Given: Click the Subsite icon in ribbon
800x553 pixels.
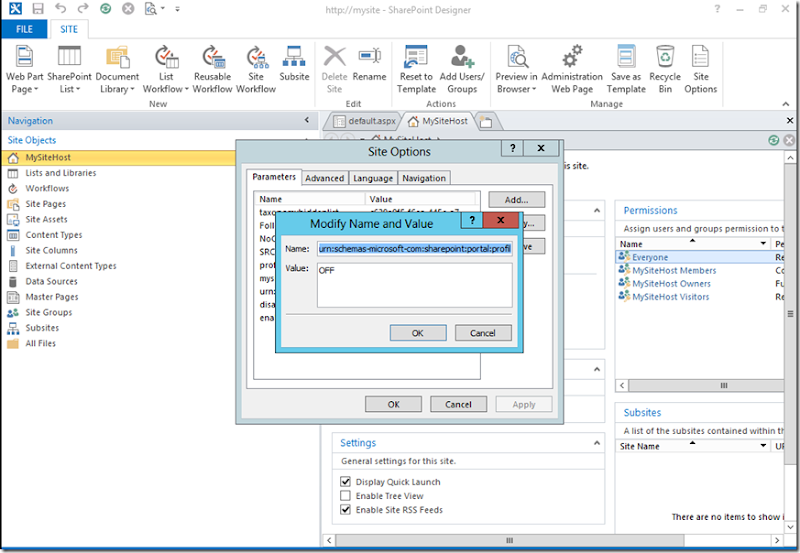Looking at the screenshot, I should tap(294, 64).
